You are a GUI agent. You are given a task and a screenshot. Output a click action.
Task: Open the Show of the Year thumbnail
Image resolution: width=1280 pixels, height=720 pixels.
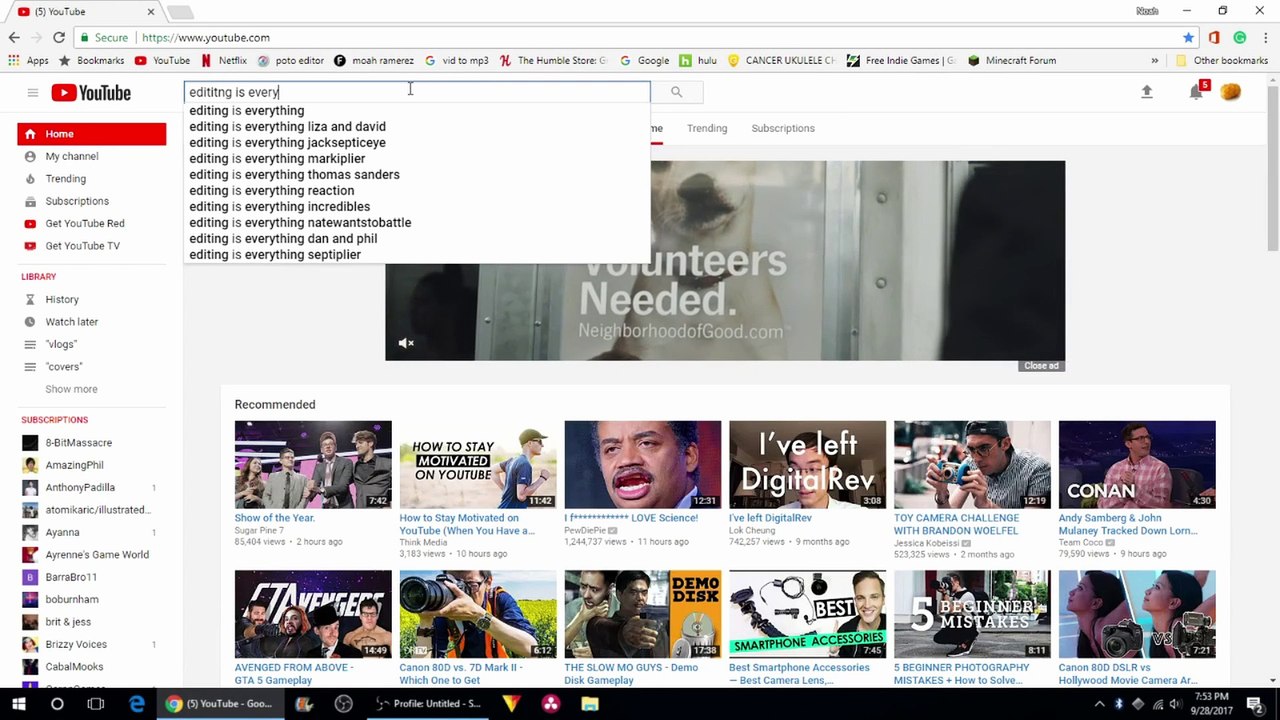(313, 465)
